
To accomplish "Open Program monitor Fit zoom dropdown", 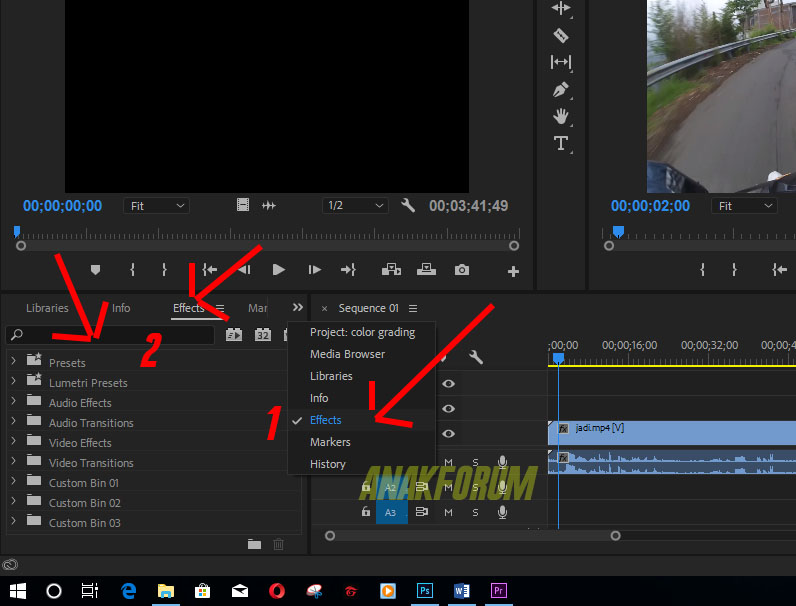I will coord(744,206).
